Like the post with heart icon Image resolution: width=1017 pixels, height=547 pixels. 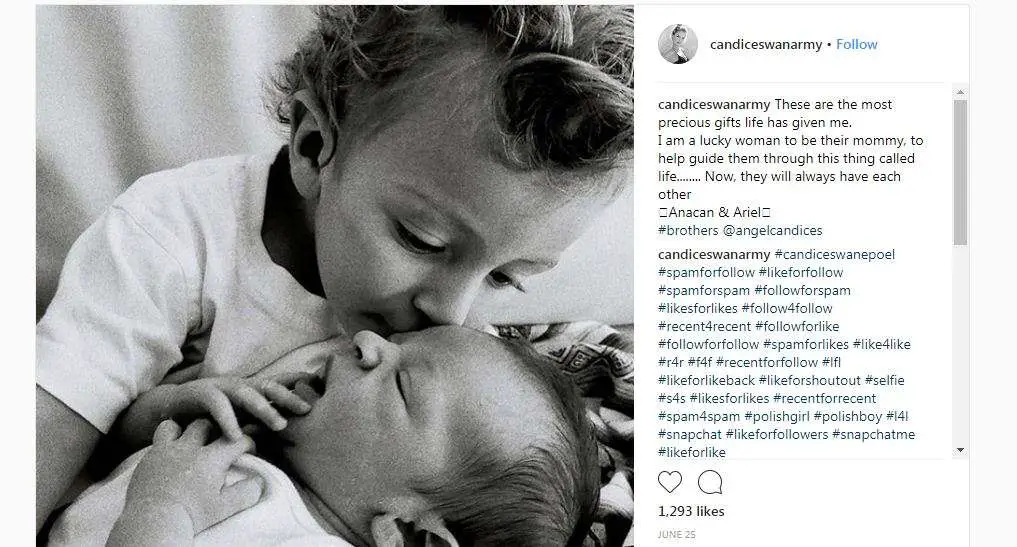[670, 482]
